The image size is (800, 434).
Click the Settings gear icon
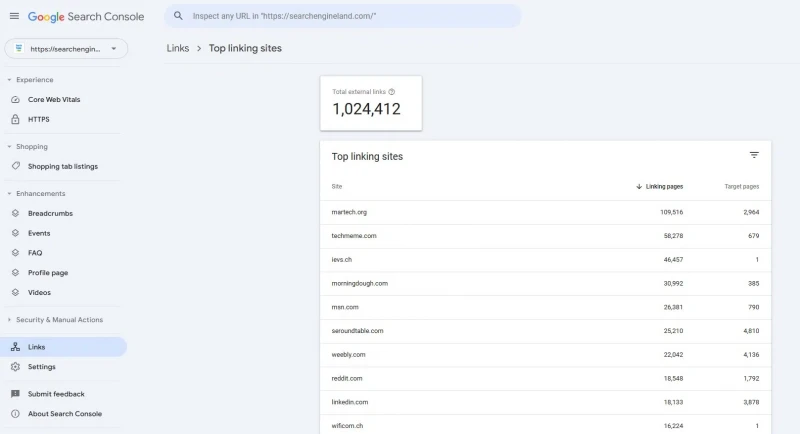pos(15,367)
